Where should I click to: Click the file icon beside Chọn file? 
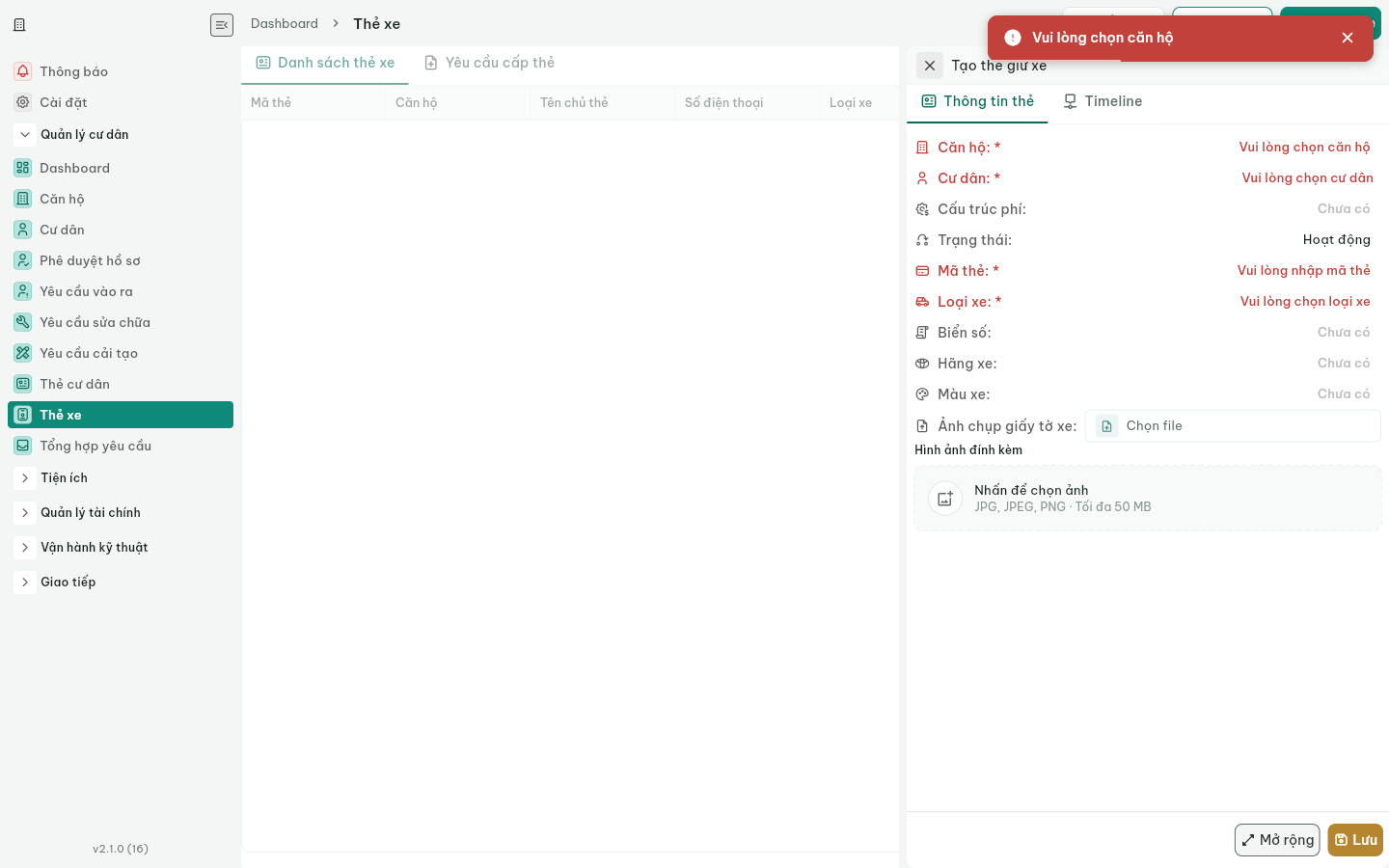(x=1106, y=426)
